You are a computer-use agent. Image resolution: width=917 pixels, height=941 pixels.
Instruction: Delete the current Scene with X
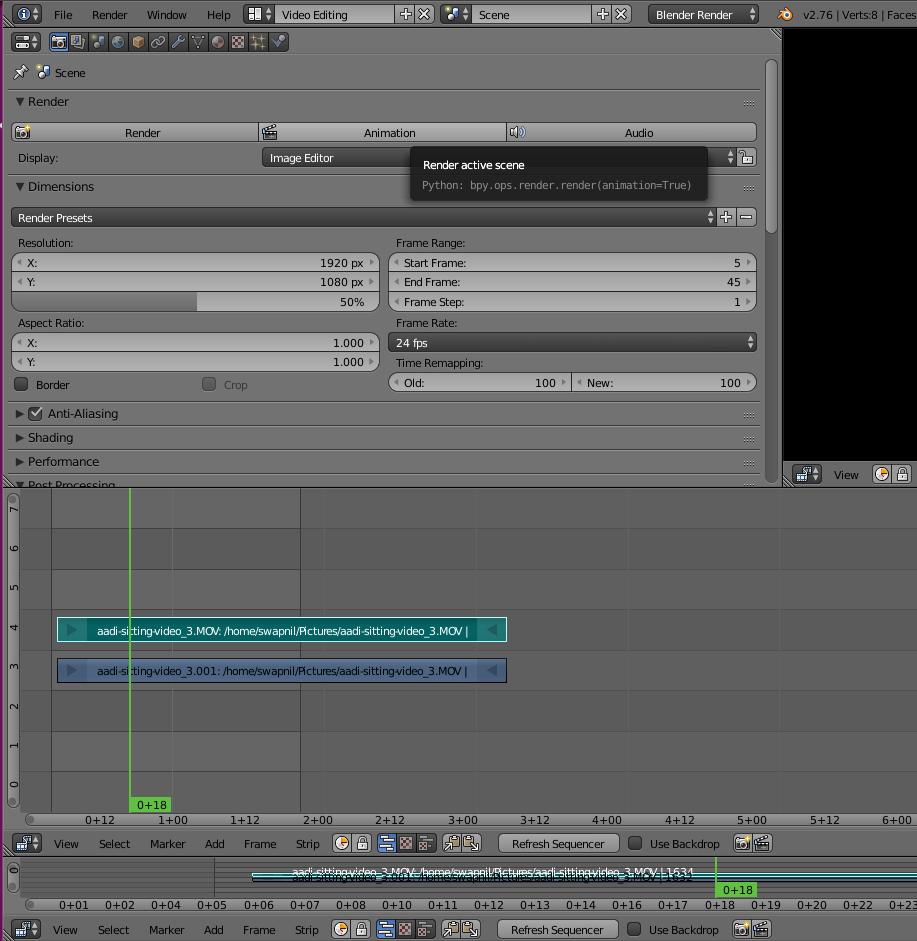tap(621, 14)
